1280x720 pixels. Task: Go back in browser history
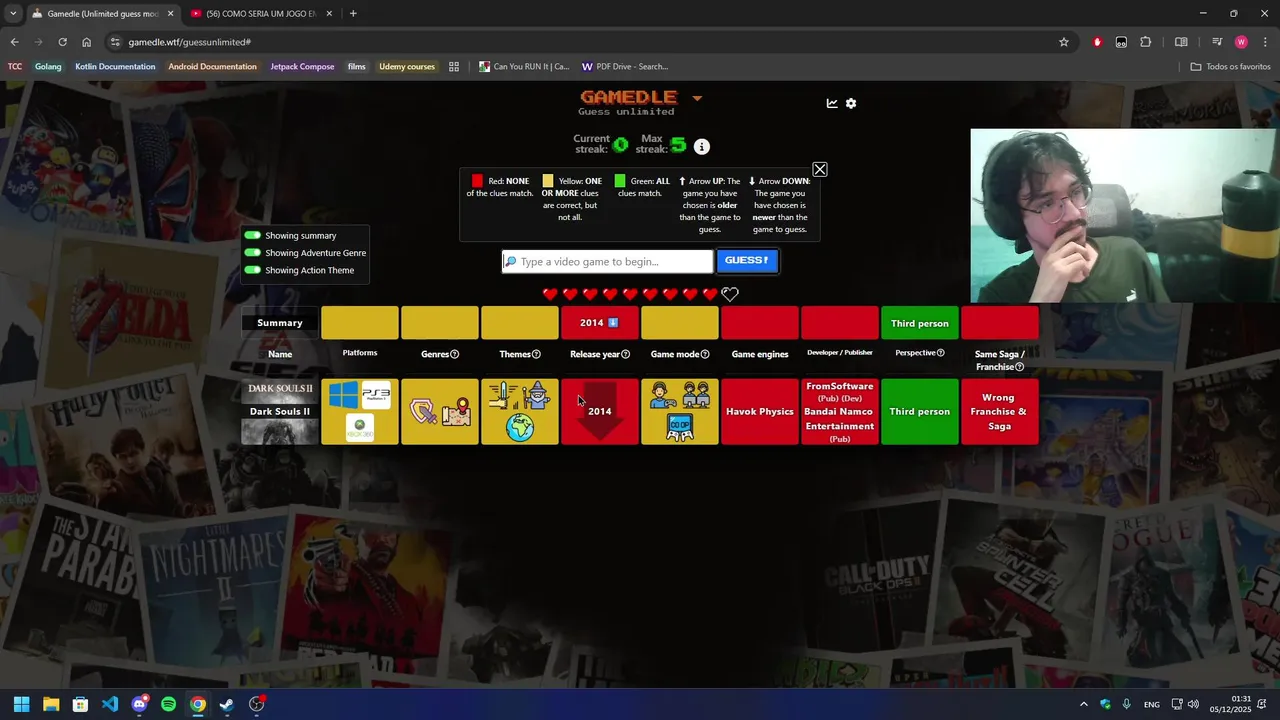[x=14, y=42]
